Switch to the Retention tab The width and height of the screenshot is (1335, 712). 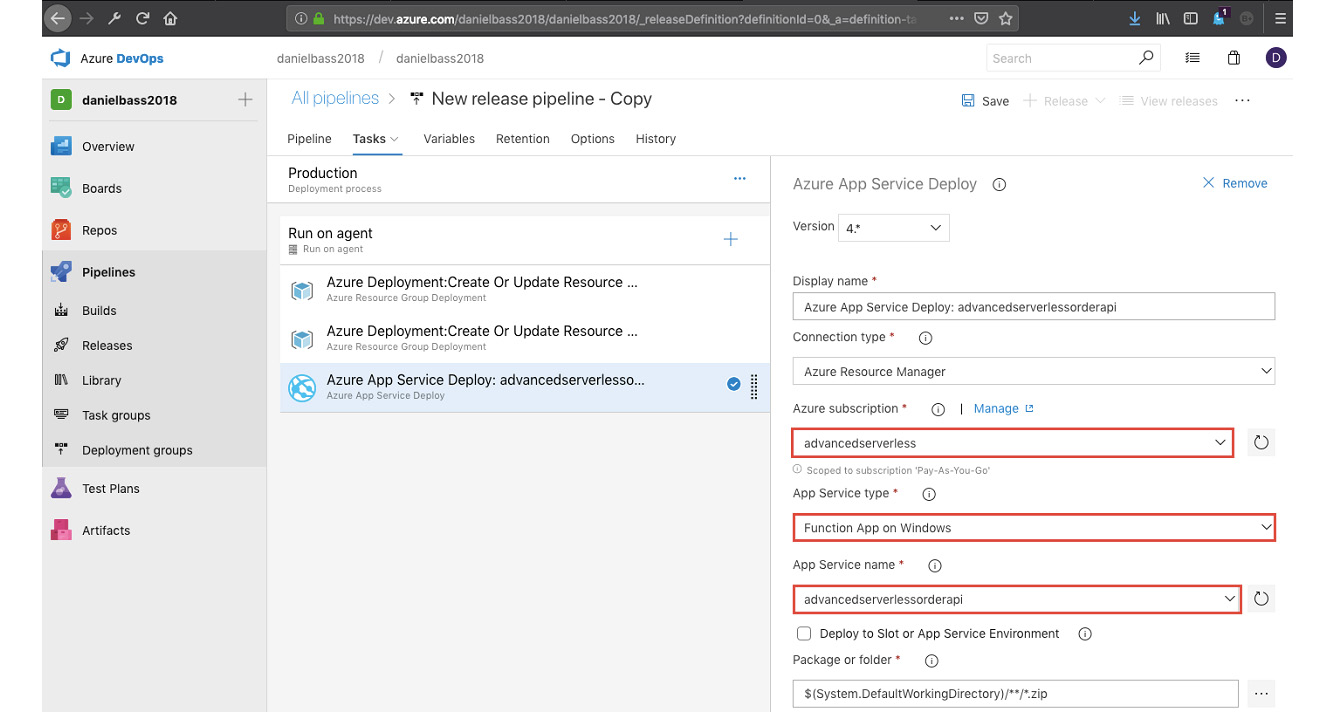[523, 139]
